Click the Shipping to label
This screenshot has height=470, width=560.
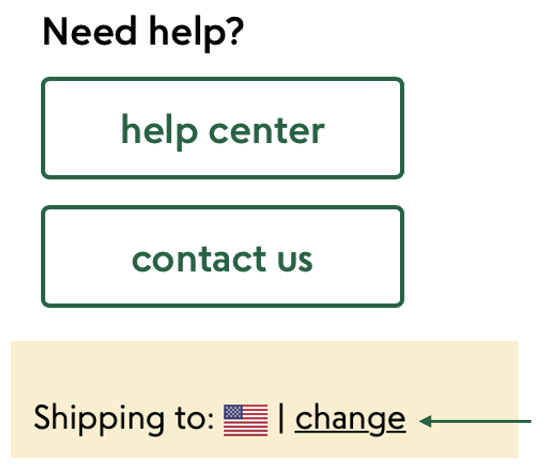(x=124, y=419)
